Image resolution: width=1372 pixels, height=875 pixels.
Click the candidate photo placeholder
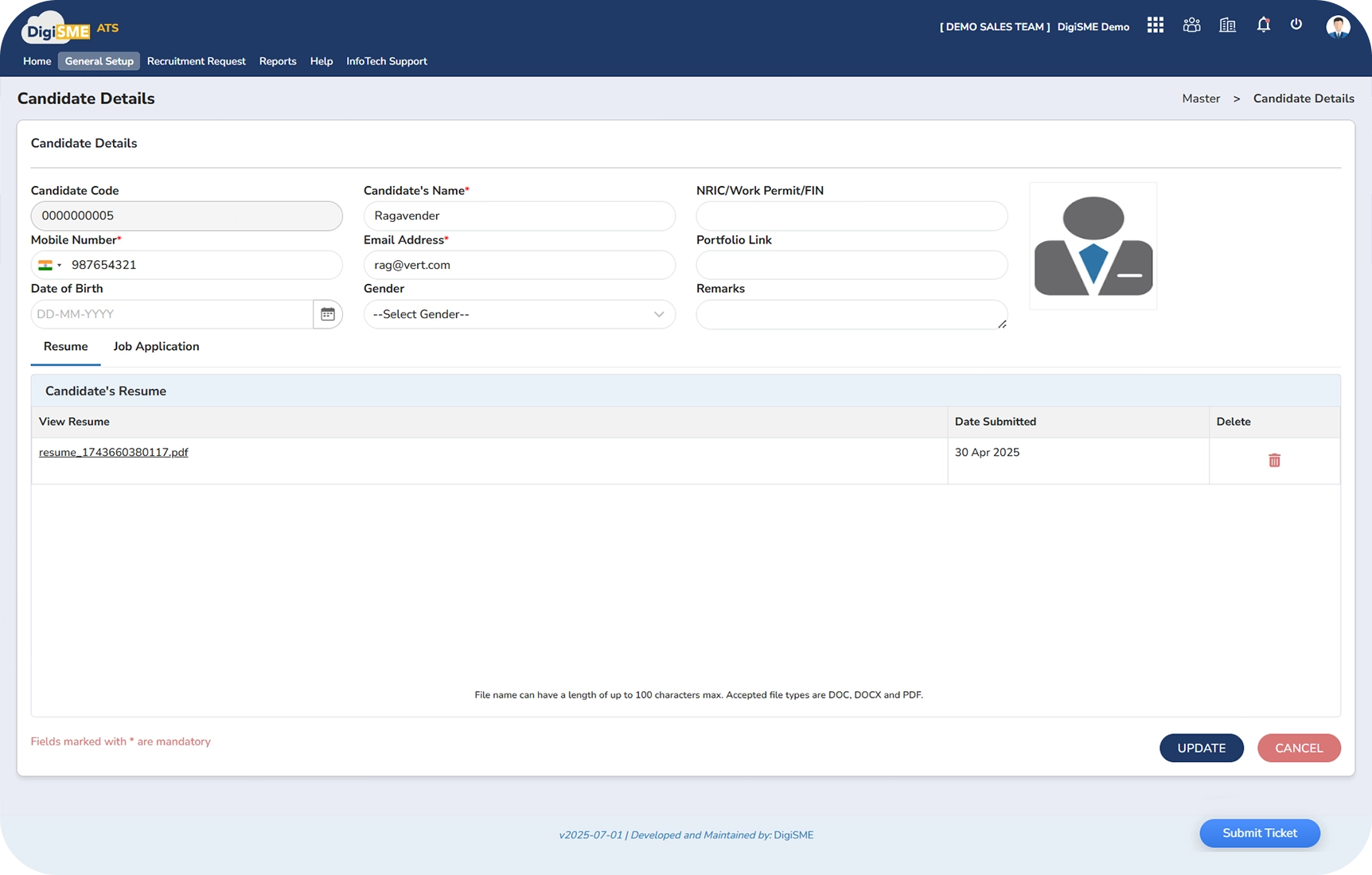[x=1093, y=246]
